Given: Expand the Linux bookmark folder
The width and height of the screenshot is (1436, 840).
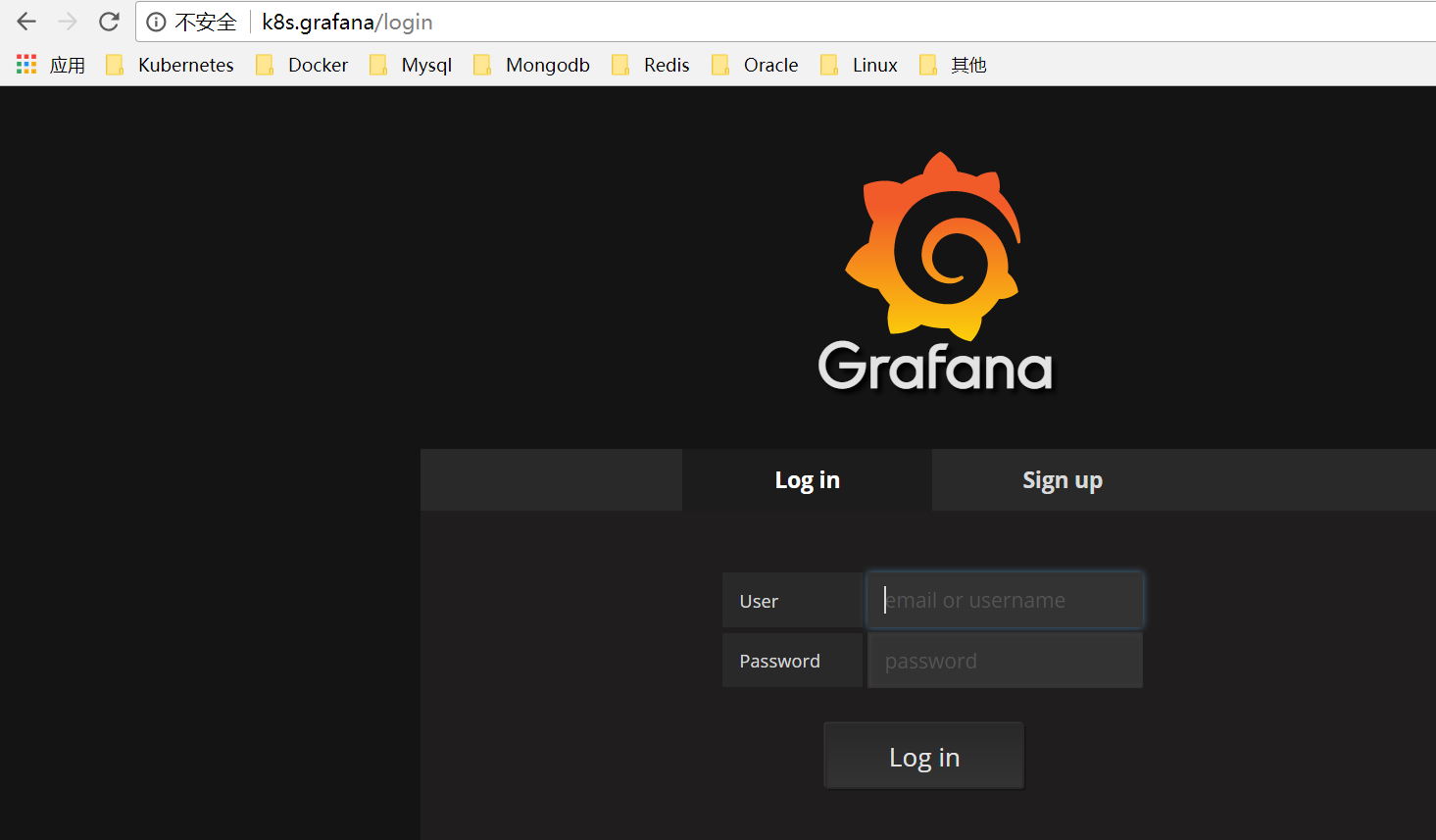Looking at the screenshot, I should [860, 65].
